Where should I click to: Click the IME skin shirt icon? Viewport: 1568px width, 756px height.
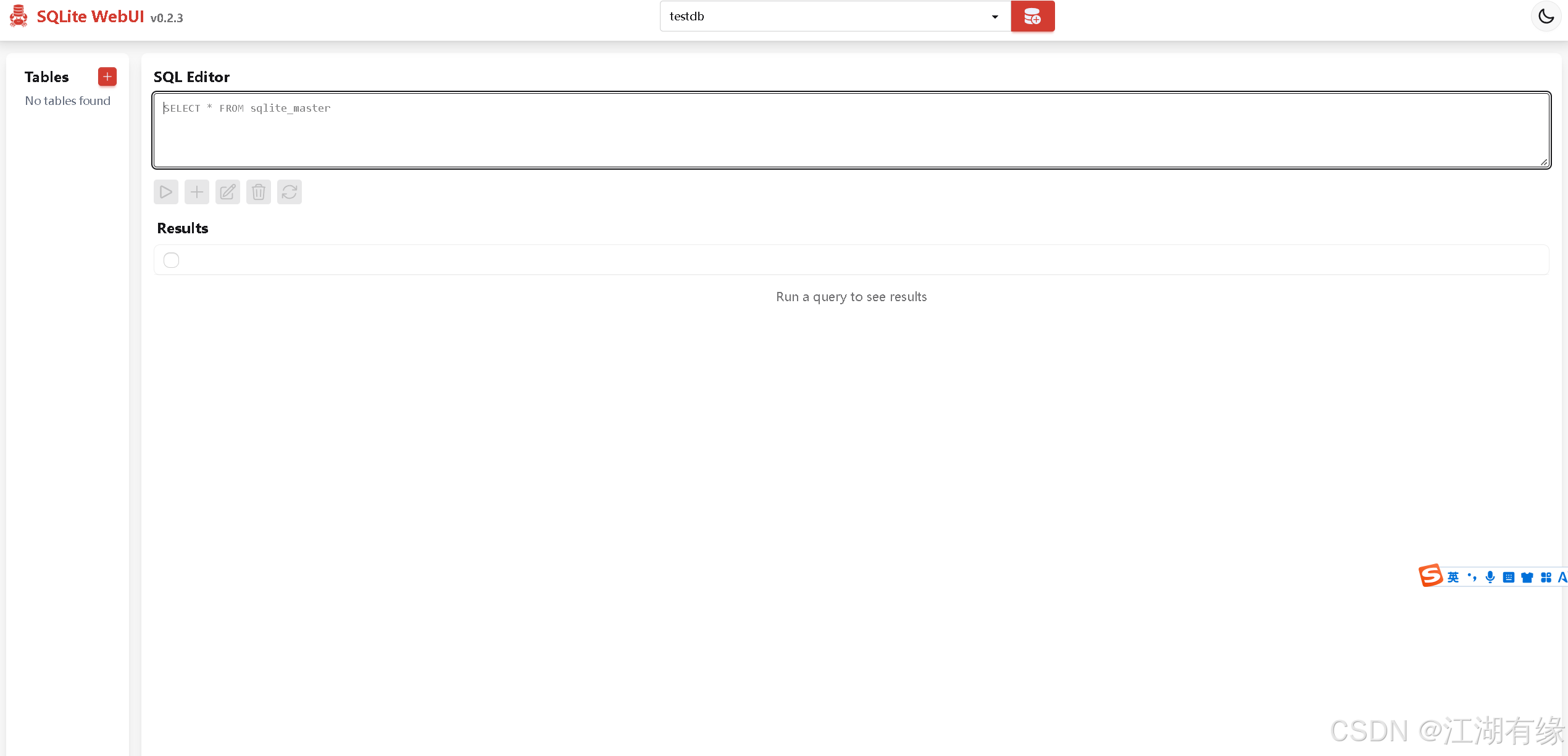click(x=1527, y=577)
